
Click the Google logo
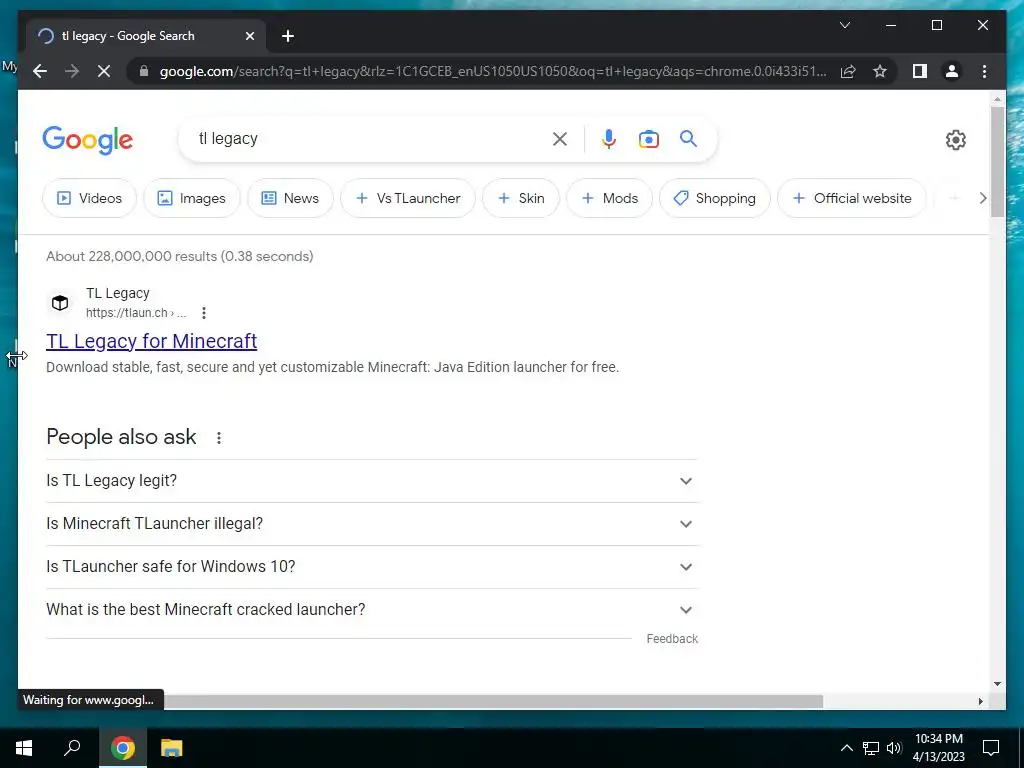click(88, 140)
